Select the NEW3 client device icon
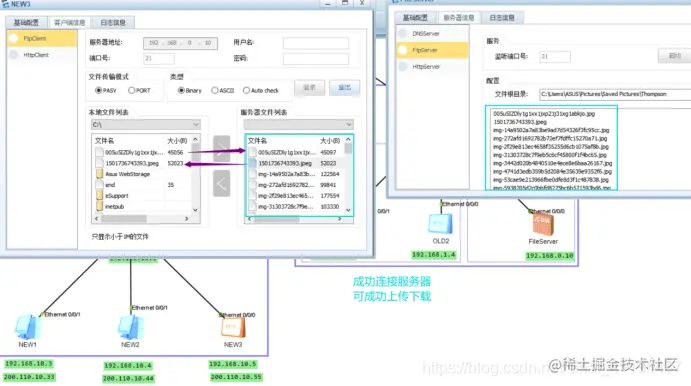 233,328
